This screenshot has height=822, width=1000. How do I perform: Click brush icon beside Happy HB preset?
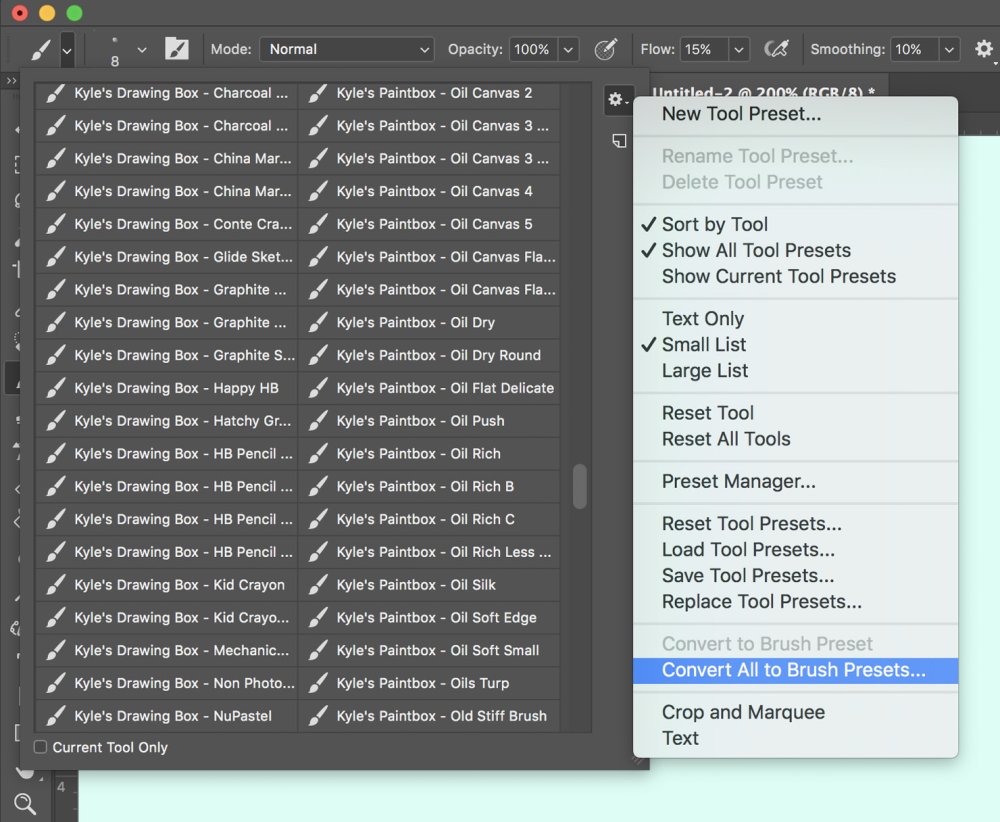[x=55, y=388]
